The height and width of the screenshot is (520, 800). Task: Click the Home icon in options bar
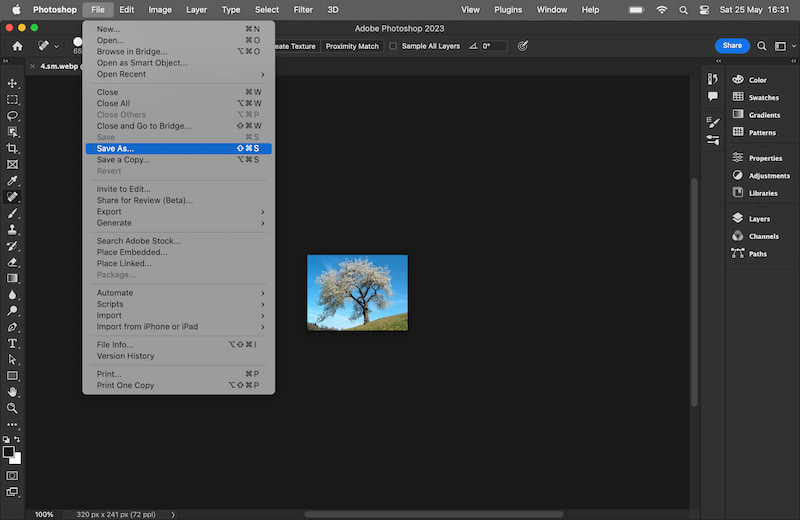[17, 46]
